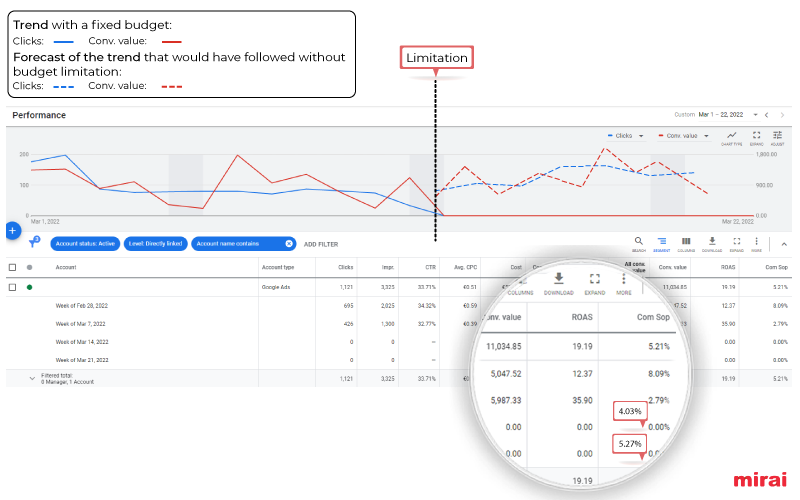Open the filter funnel icon with badge
The image size is (800, 500).
coord(34,242)
